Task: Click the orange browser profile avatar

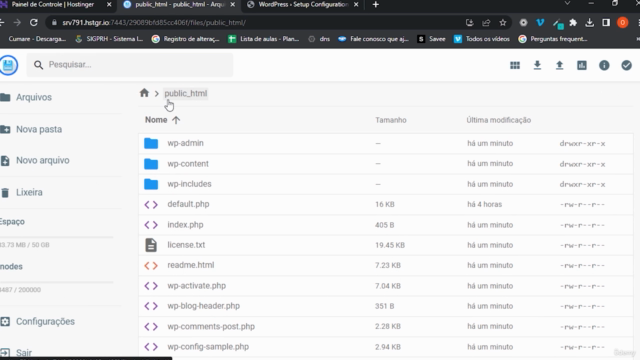Action: click(622, 23)
